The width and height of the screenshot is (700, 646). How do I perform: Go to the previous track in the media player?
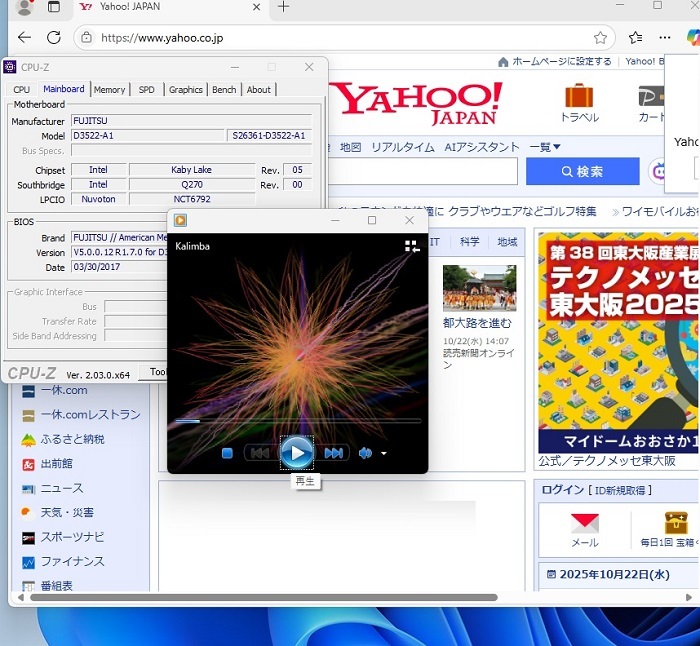259,454
